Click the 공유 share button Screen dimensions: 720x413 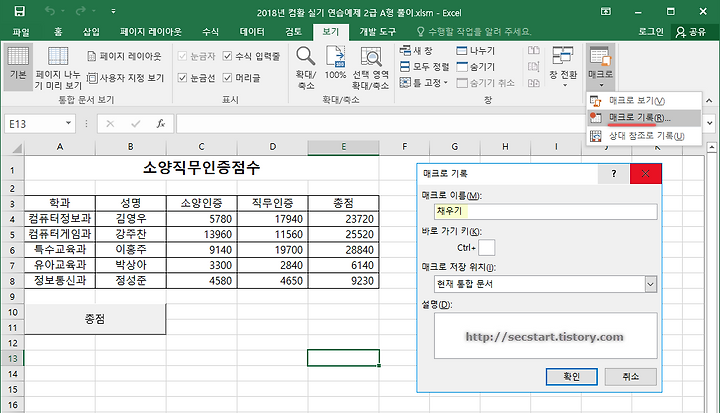[x=692, y=32]
